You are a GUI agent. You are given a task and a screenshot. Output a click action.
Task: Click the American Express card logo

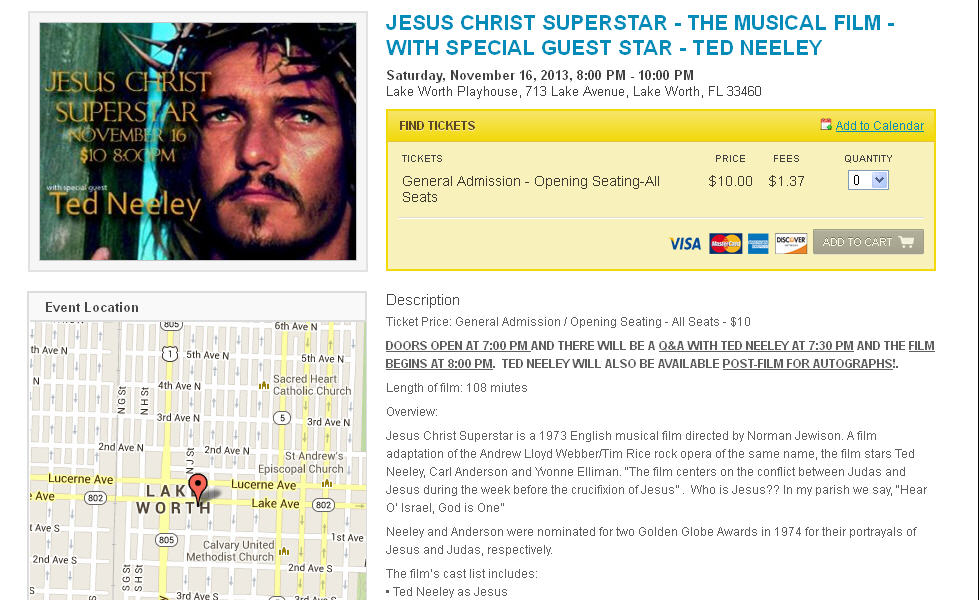pos(758,243)
